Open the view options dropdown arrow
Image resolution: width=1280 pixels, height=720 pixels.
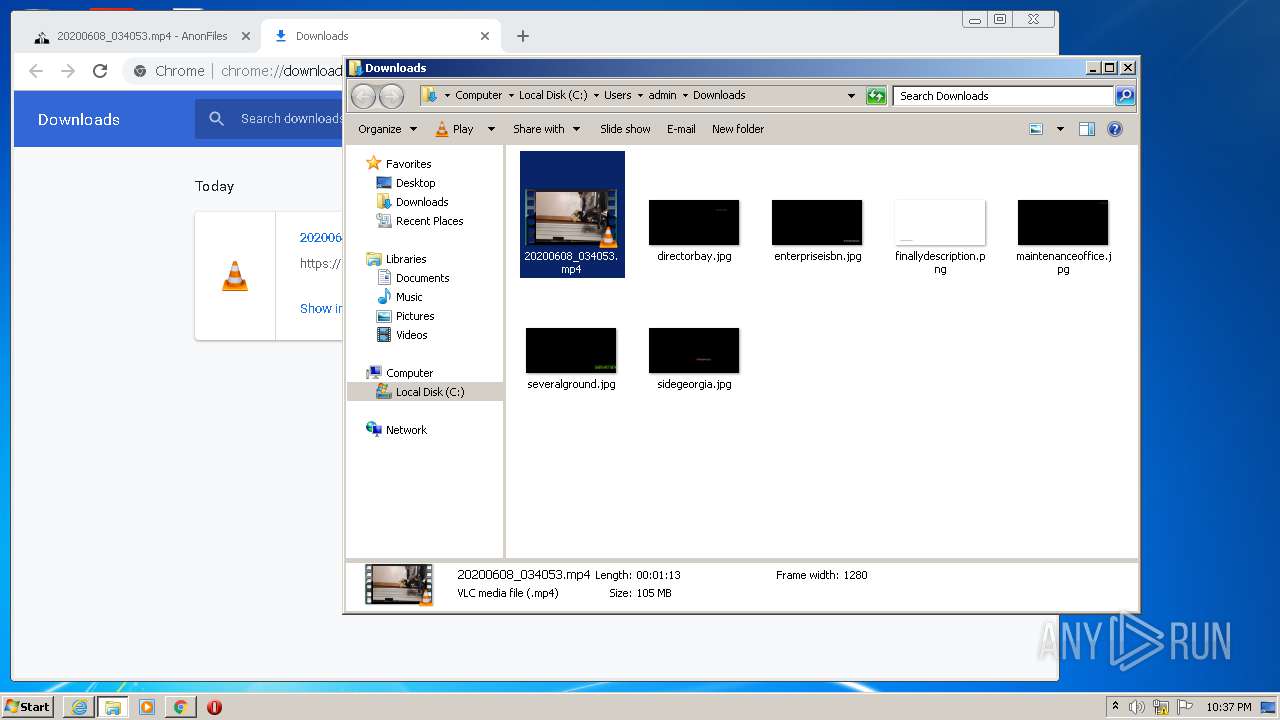(1060, 129)
